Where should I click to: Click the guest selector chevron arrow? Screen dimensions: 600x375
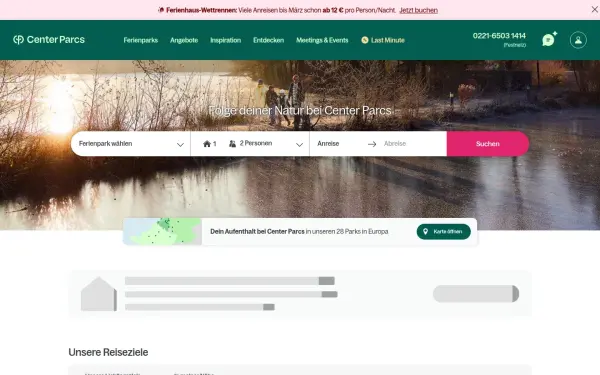click(x=299, y=145)
